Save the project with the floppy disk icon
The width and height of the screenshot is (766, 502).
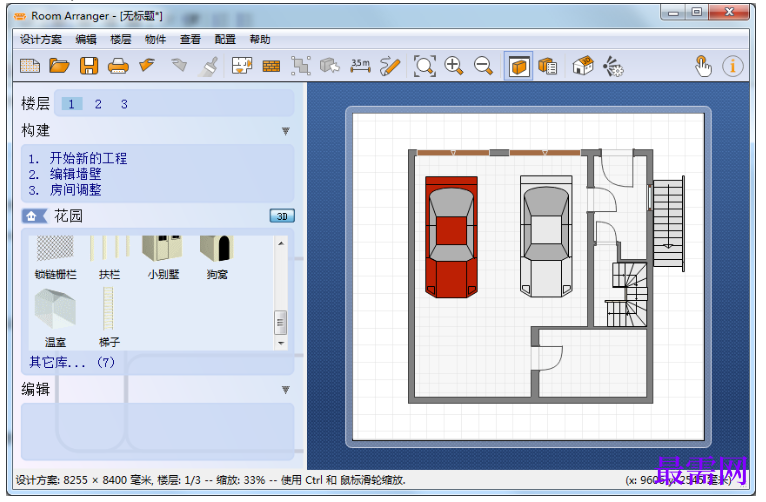89,66
